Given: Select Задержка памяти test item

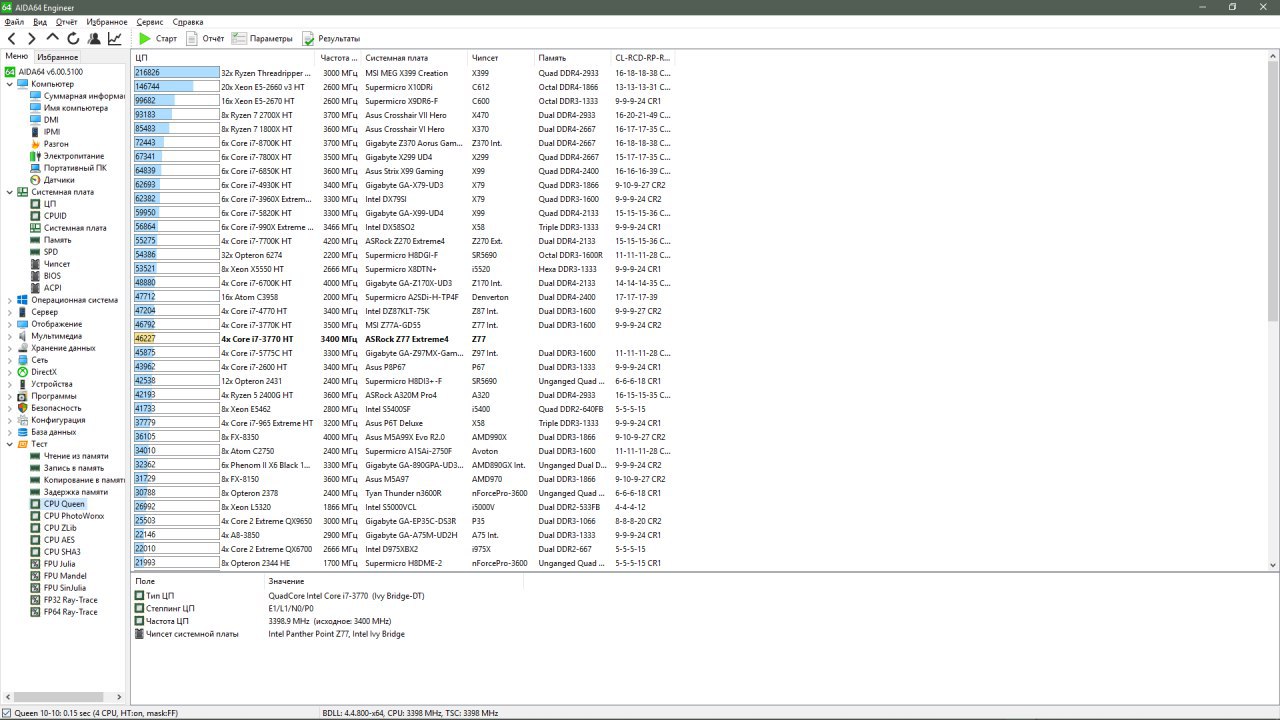Looking at the screenshot, I should 76,492.
